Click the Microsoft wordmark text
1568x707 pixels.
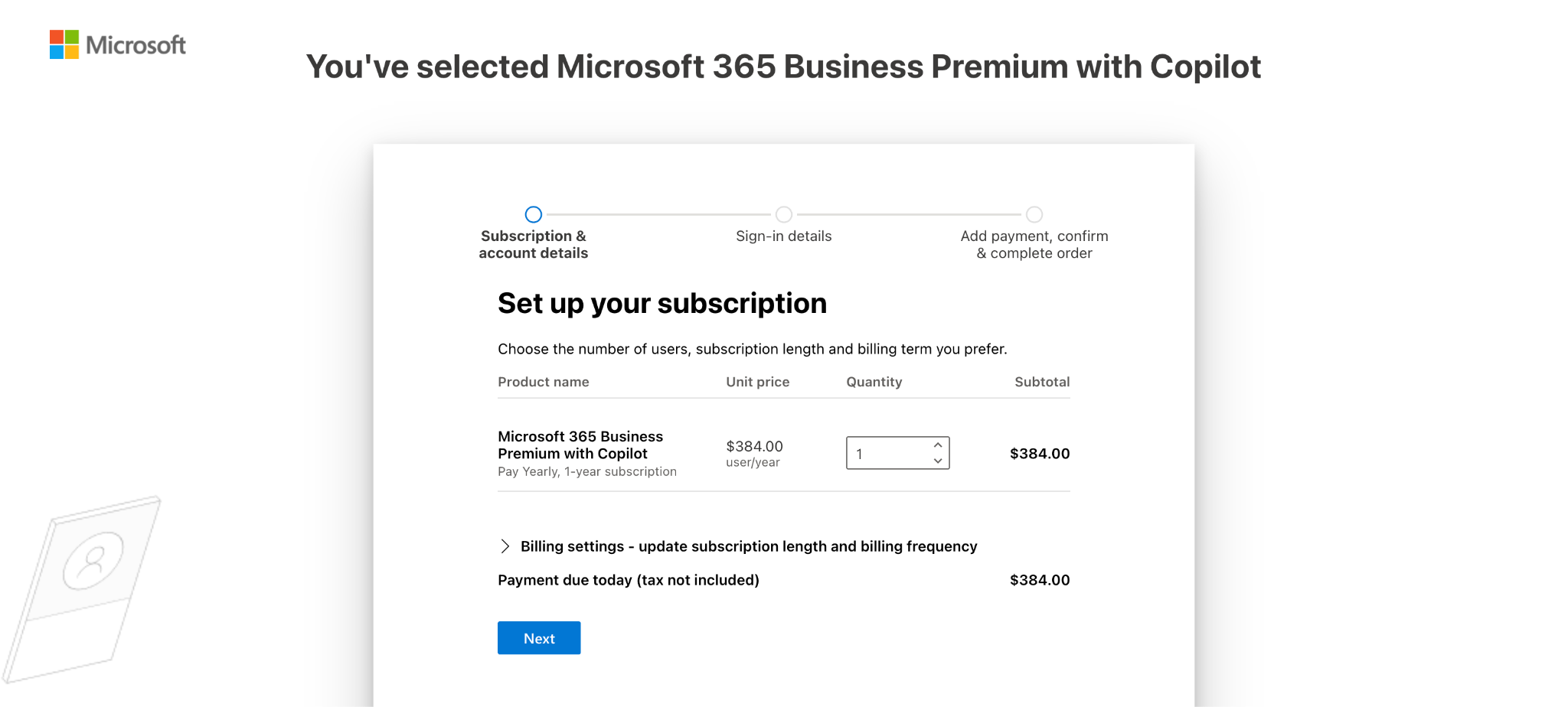(x=136, y=45)
